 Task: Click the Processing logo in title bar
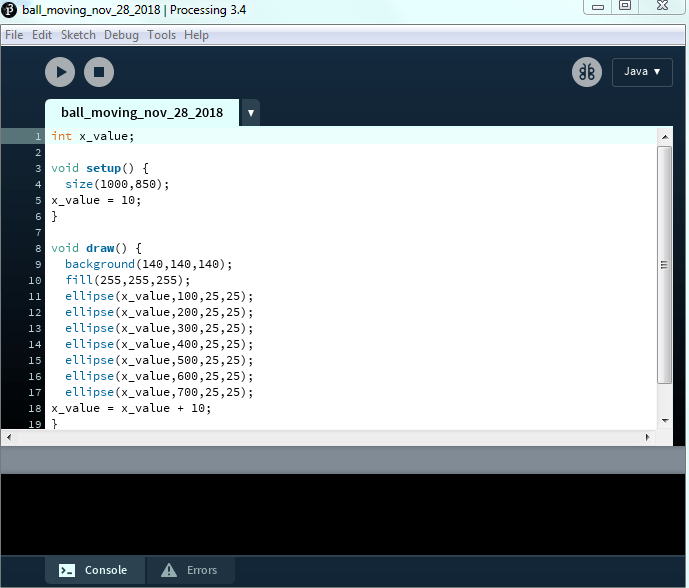click(10, 9)
